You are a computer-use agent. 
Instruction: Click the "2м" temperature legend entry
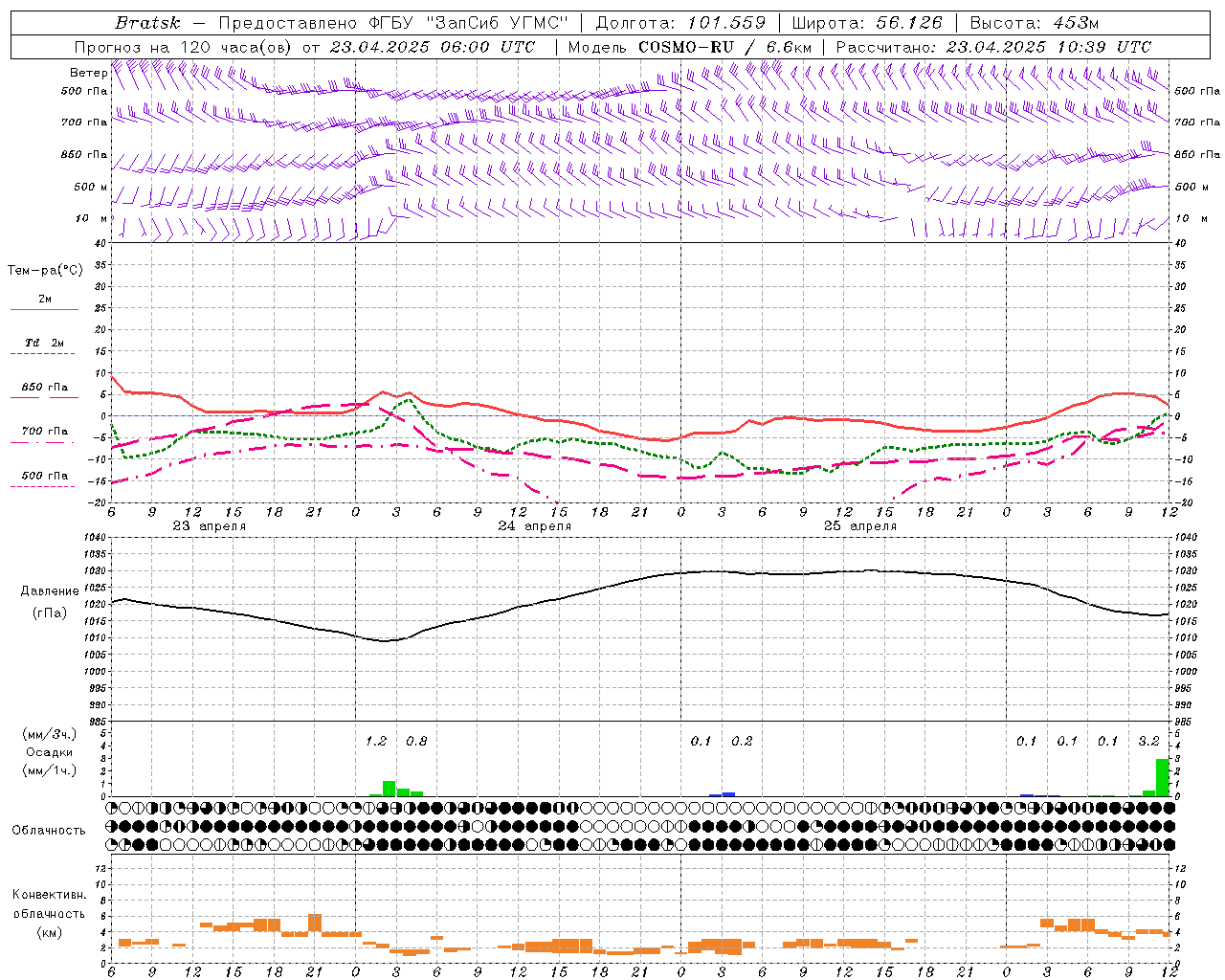45,300
